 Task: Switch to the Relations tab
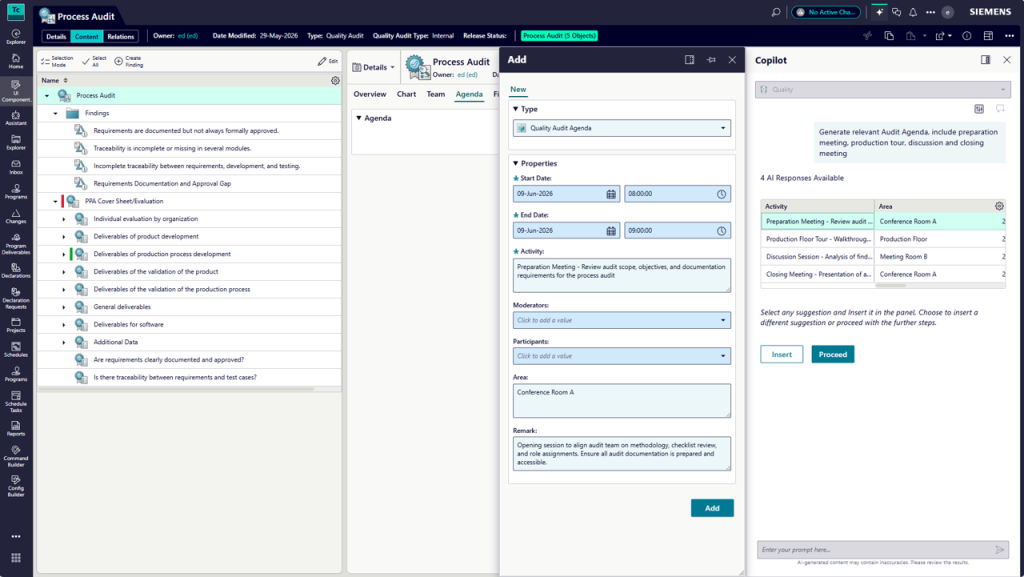pyautogui.click(x=120, y=37)
